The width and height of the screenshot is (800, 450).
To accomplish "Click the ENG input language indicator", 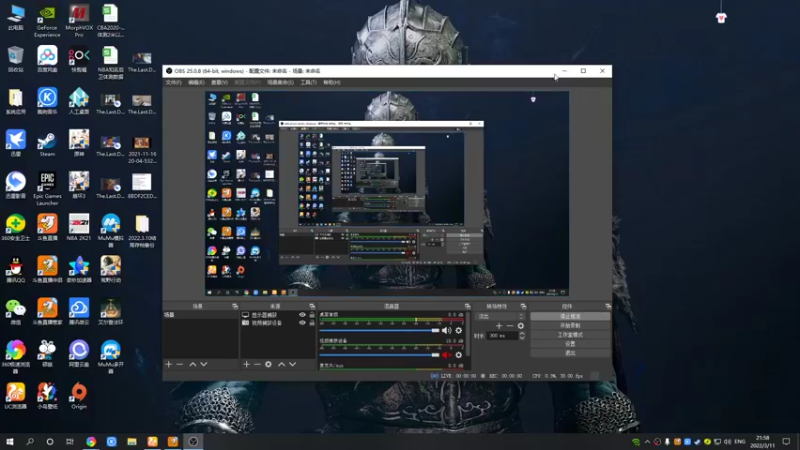I will click(x=740, y=441).
